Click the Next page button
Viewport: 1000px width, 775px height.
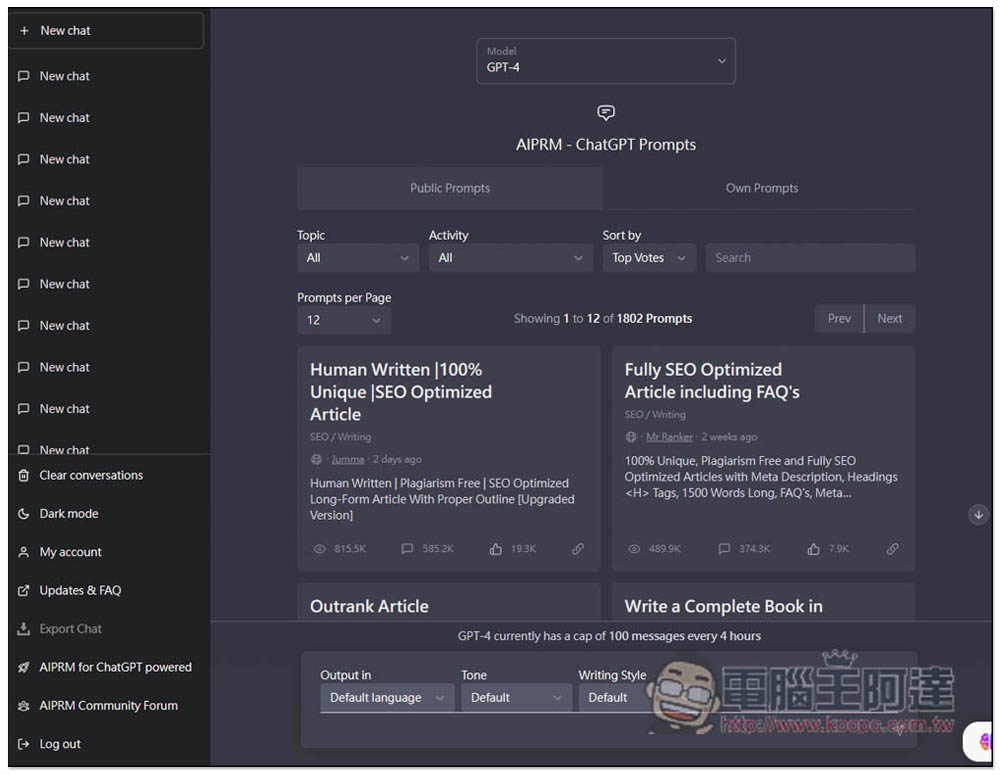890,318
